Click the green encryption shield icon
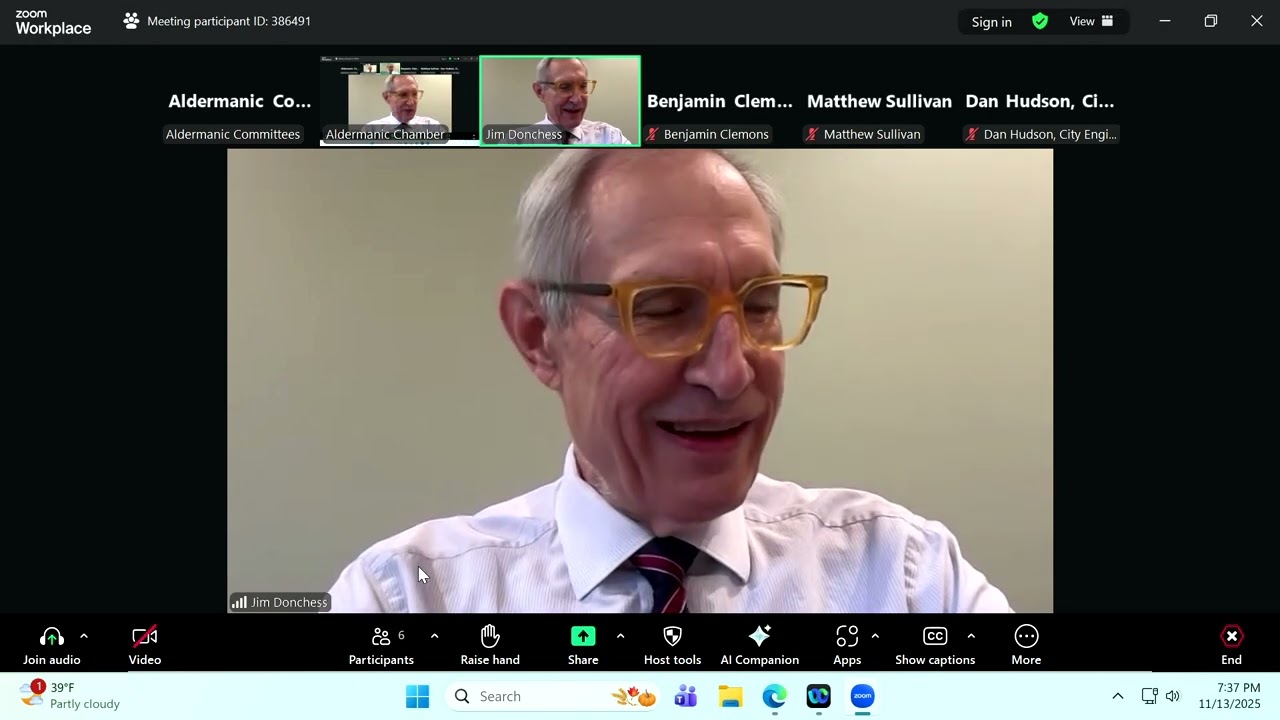Image resolution: width=1280 pixels, height=720 pixels. [x=1040, y=21]
